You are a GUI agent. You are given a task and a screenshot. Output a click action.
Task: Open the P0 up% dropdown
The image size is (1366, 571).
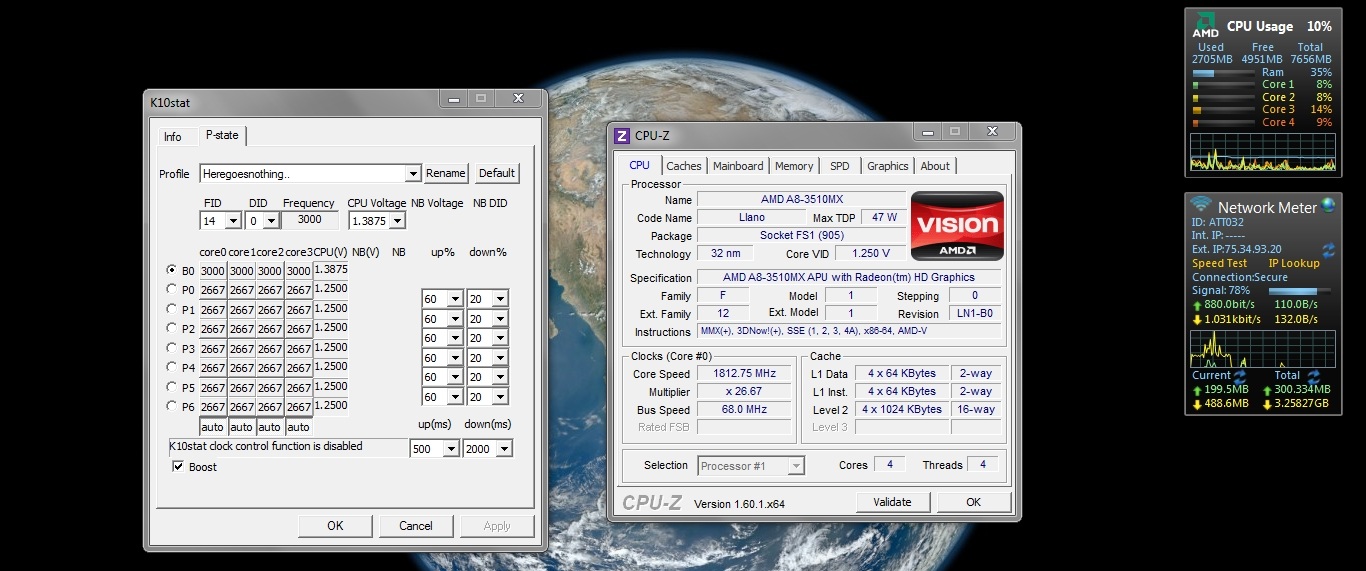tap(454, 299)
